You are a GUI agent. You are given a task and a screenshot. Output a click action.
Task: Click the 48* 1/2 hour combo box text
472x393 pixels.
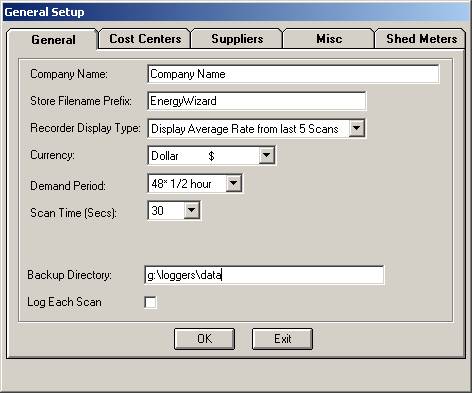(181, 184)
